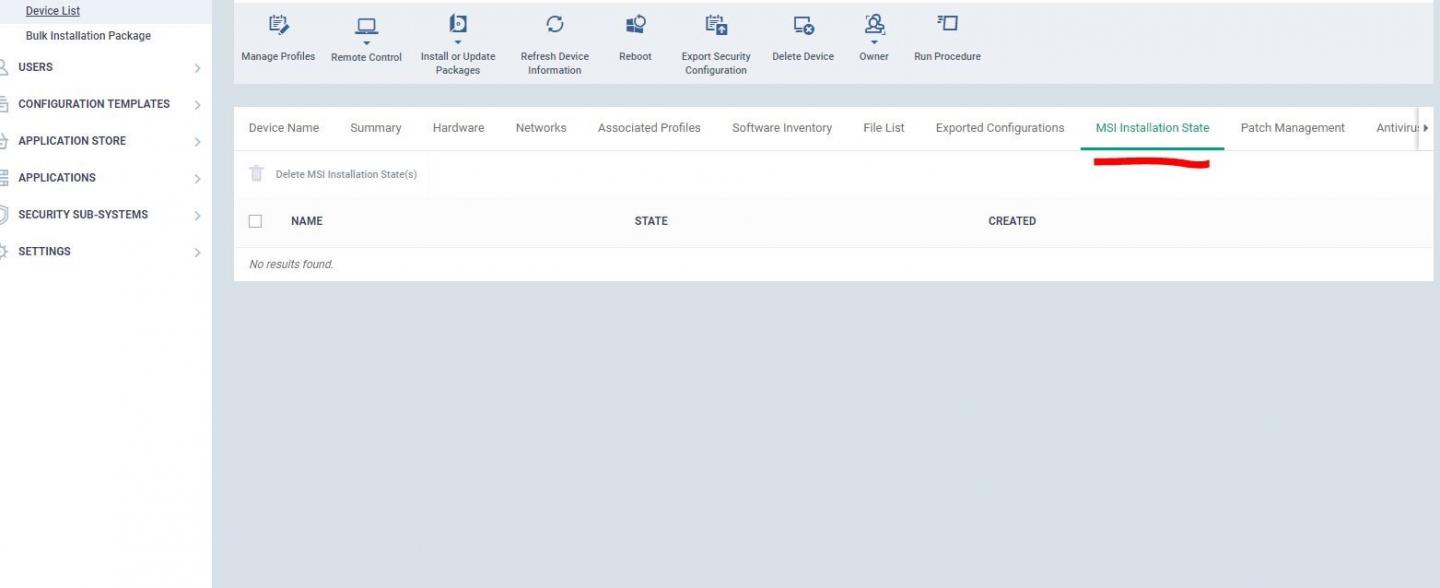Switch to the Device Name tab
This screenshot has width=1440, height=588.
point(284,128)
